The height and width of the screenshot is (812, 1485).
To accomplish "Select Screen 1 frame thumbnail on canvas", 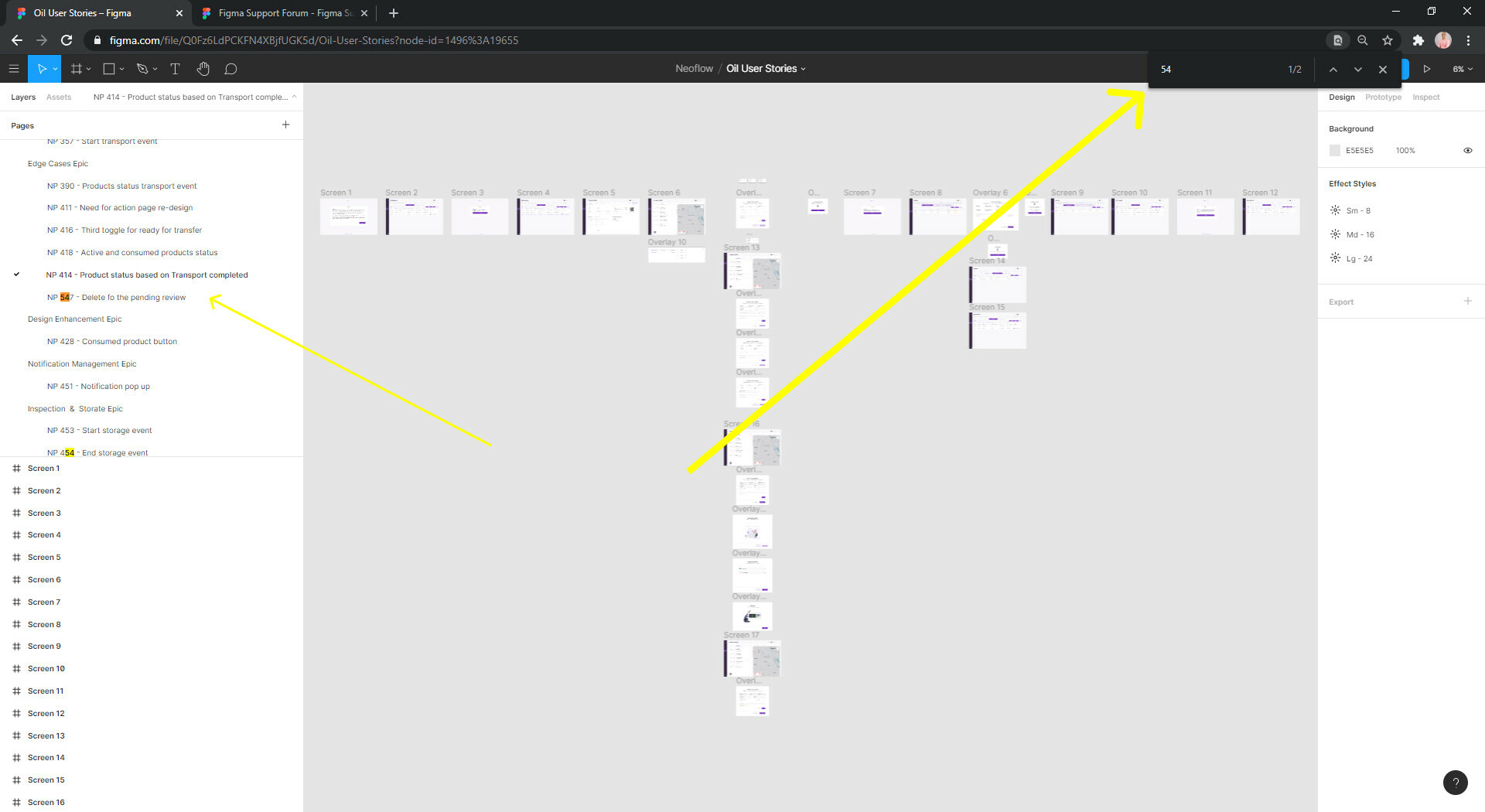I will (349, 217).
